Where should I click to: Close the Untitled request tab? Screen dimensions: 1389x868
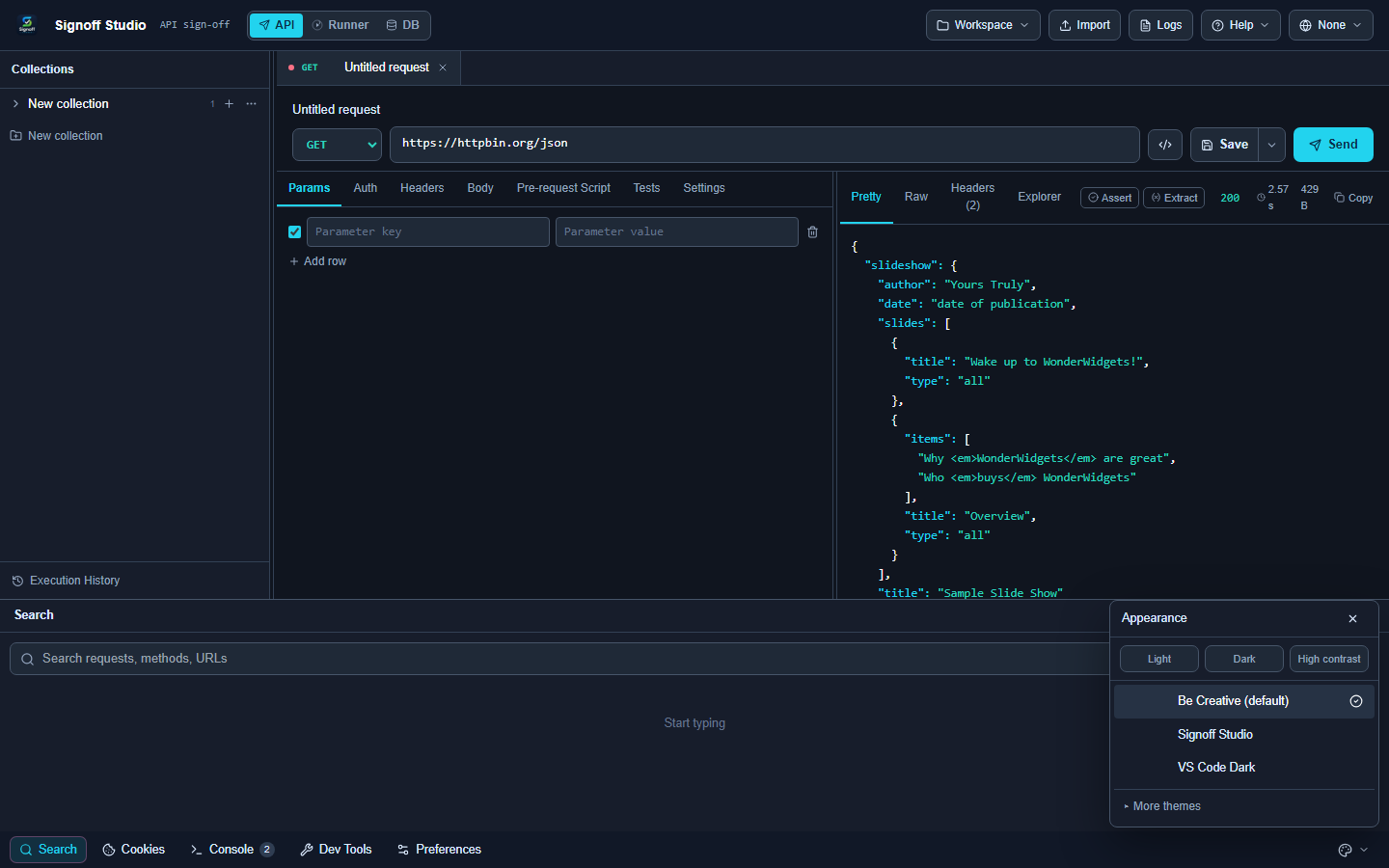tap(443, 68)
